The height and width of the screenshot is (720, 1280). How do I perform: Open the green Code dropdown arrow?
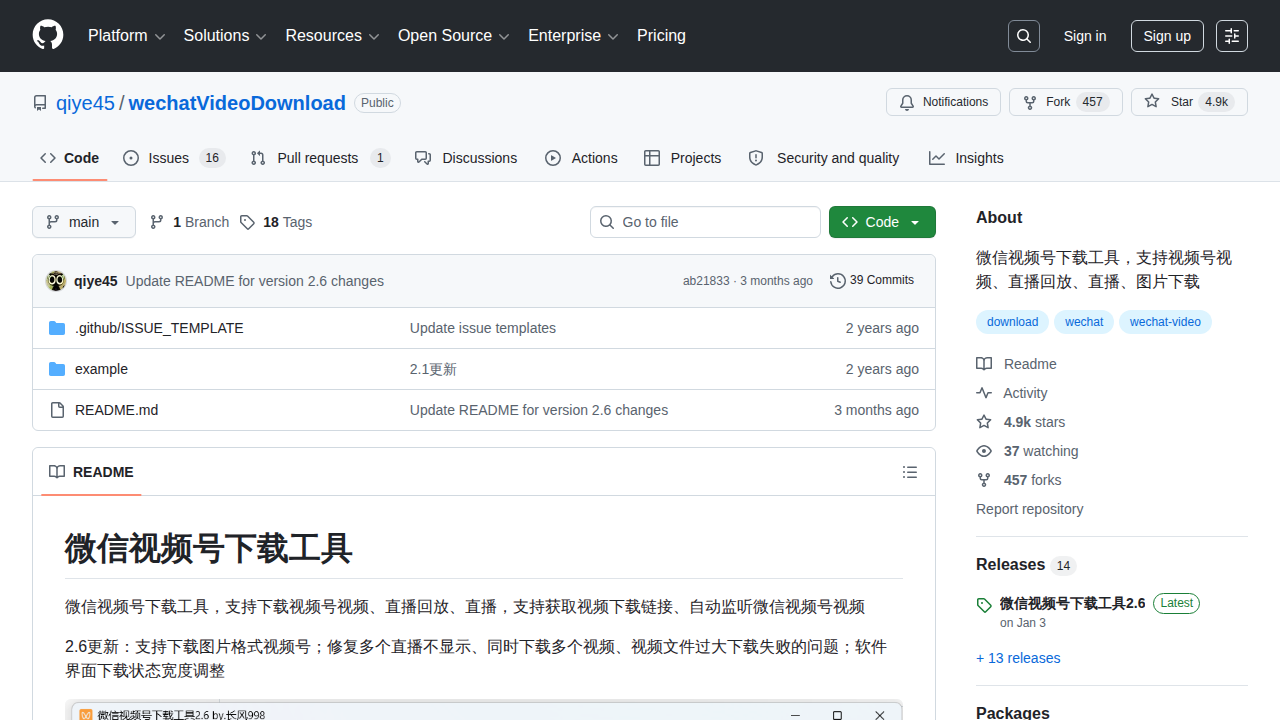[917, 222]
